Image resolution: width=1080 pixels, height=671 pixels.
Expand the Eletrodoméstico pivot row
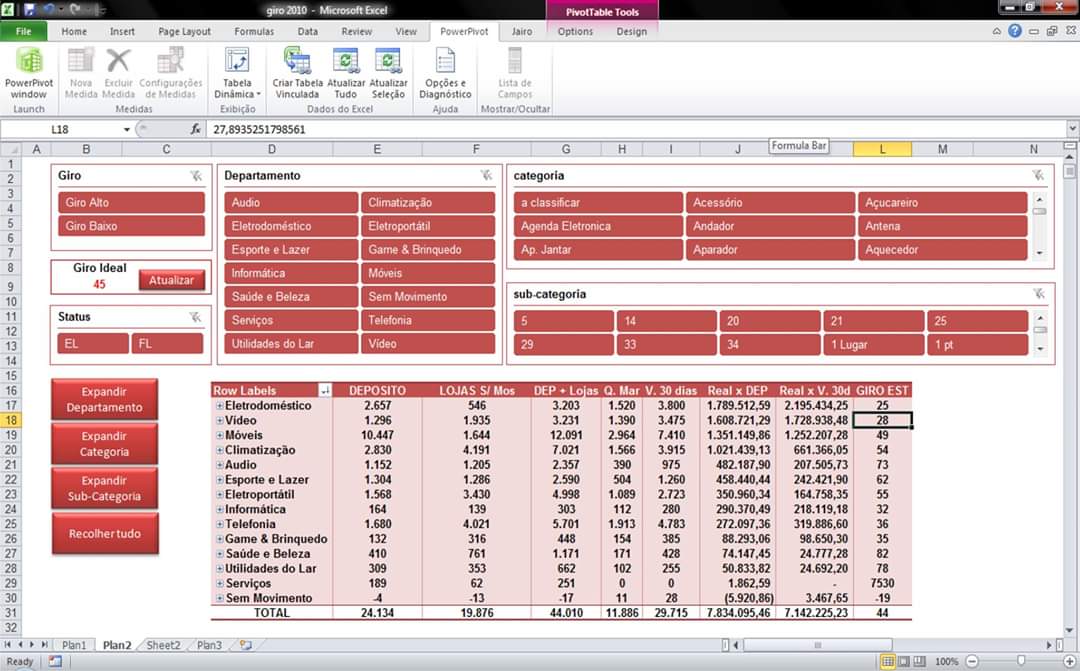220,406
